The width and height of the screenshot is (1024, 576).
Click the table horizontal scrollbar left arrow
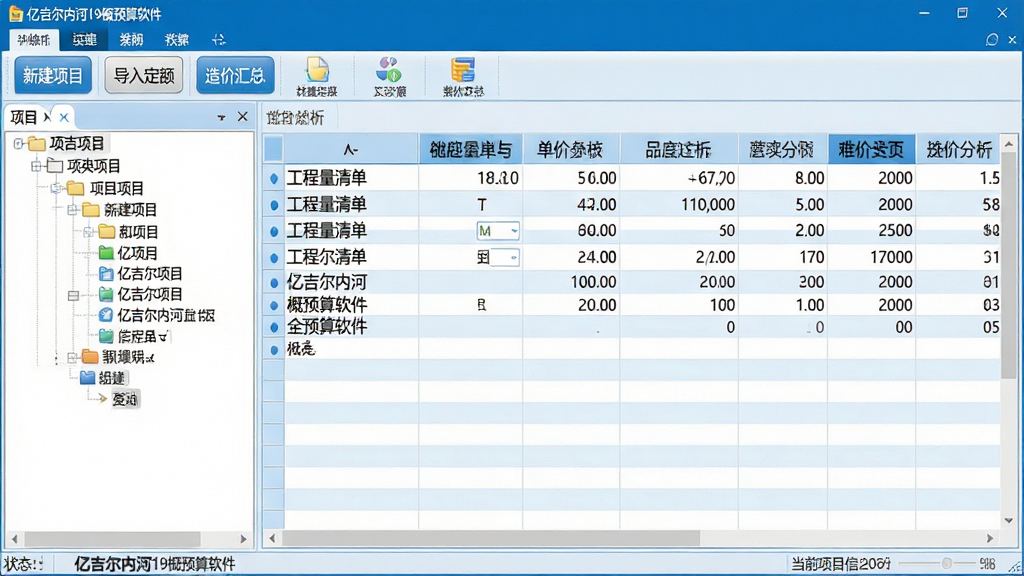[272, 539]
